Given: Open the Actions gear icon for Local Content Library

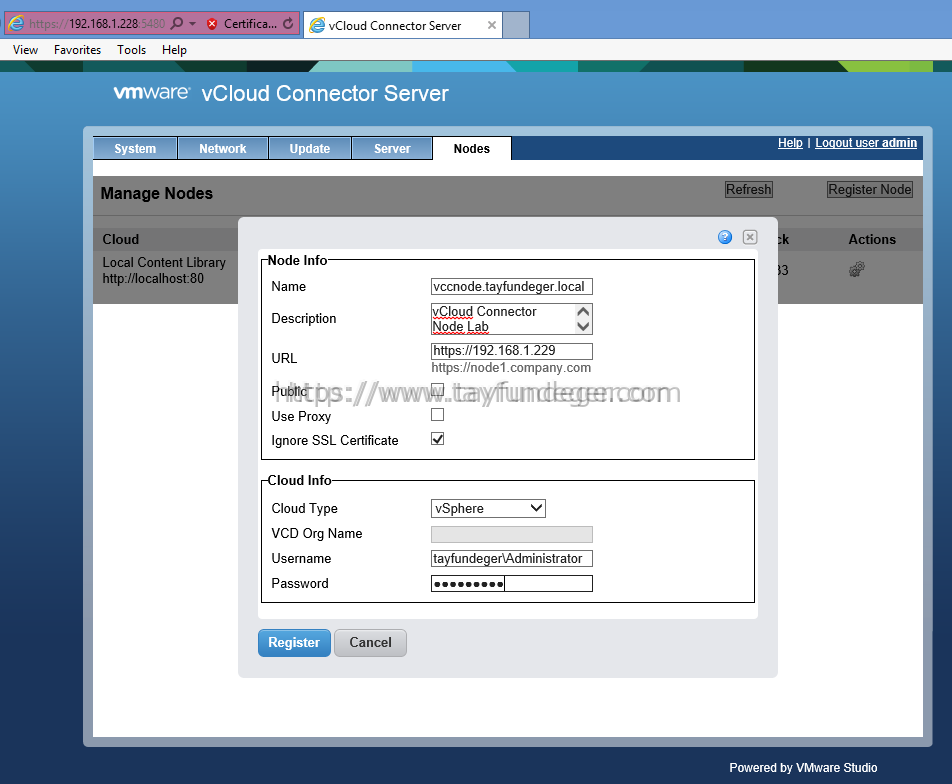Looking at the screenshot, I should click(857, 270).
